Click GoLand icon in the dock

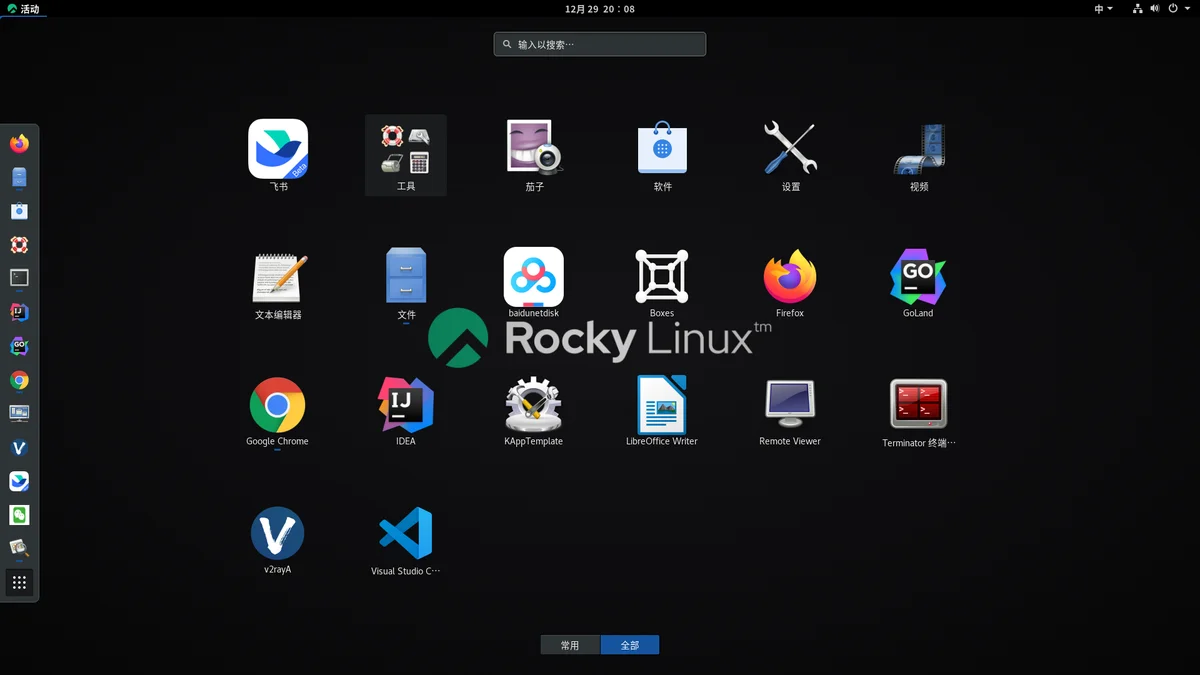[x=19, y=346]
